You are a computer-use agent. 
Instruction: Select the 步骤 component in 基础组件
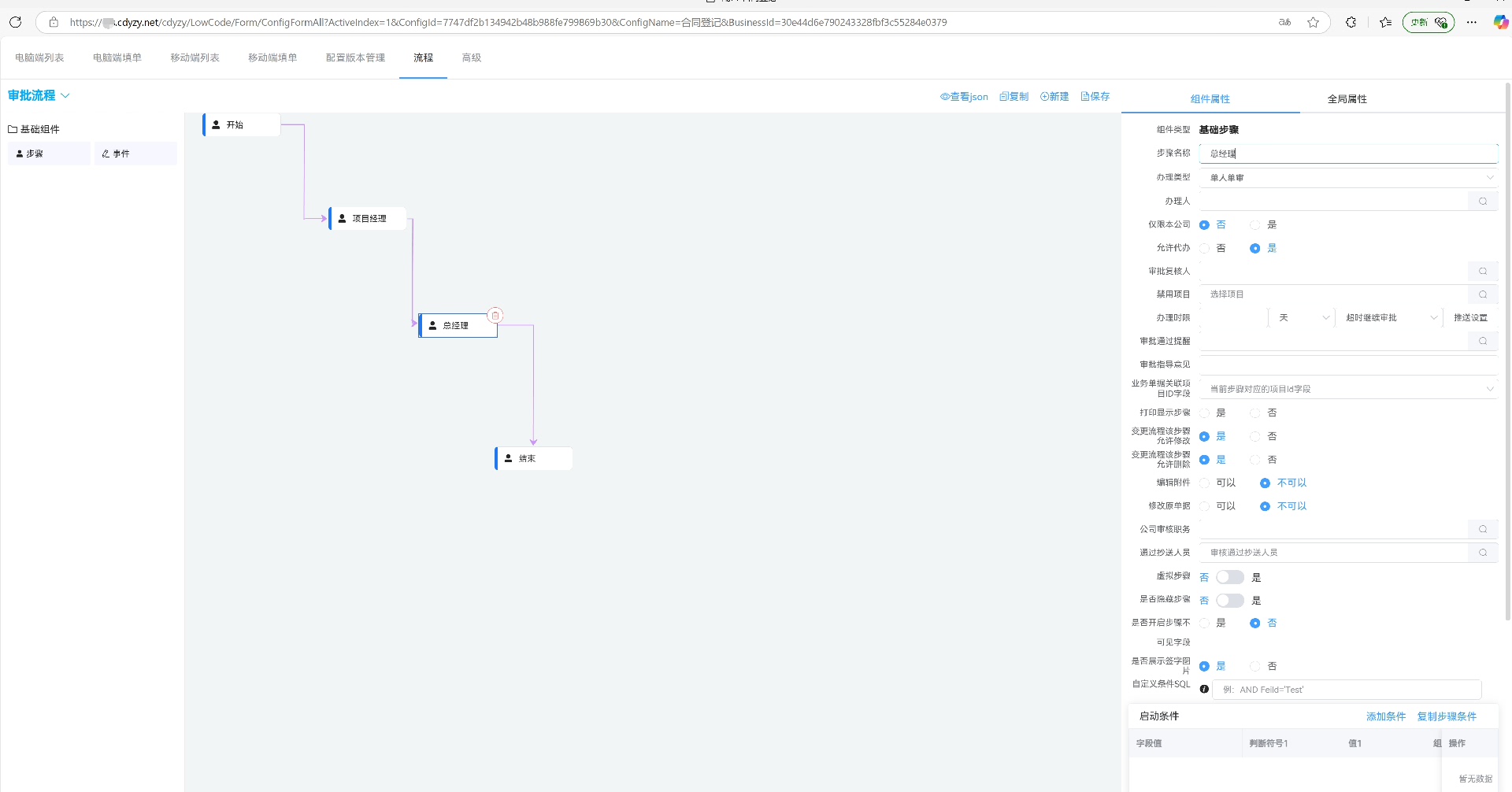pyautogui.click(x=49, y=154)
